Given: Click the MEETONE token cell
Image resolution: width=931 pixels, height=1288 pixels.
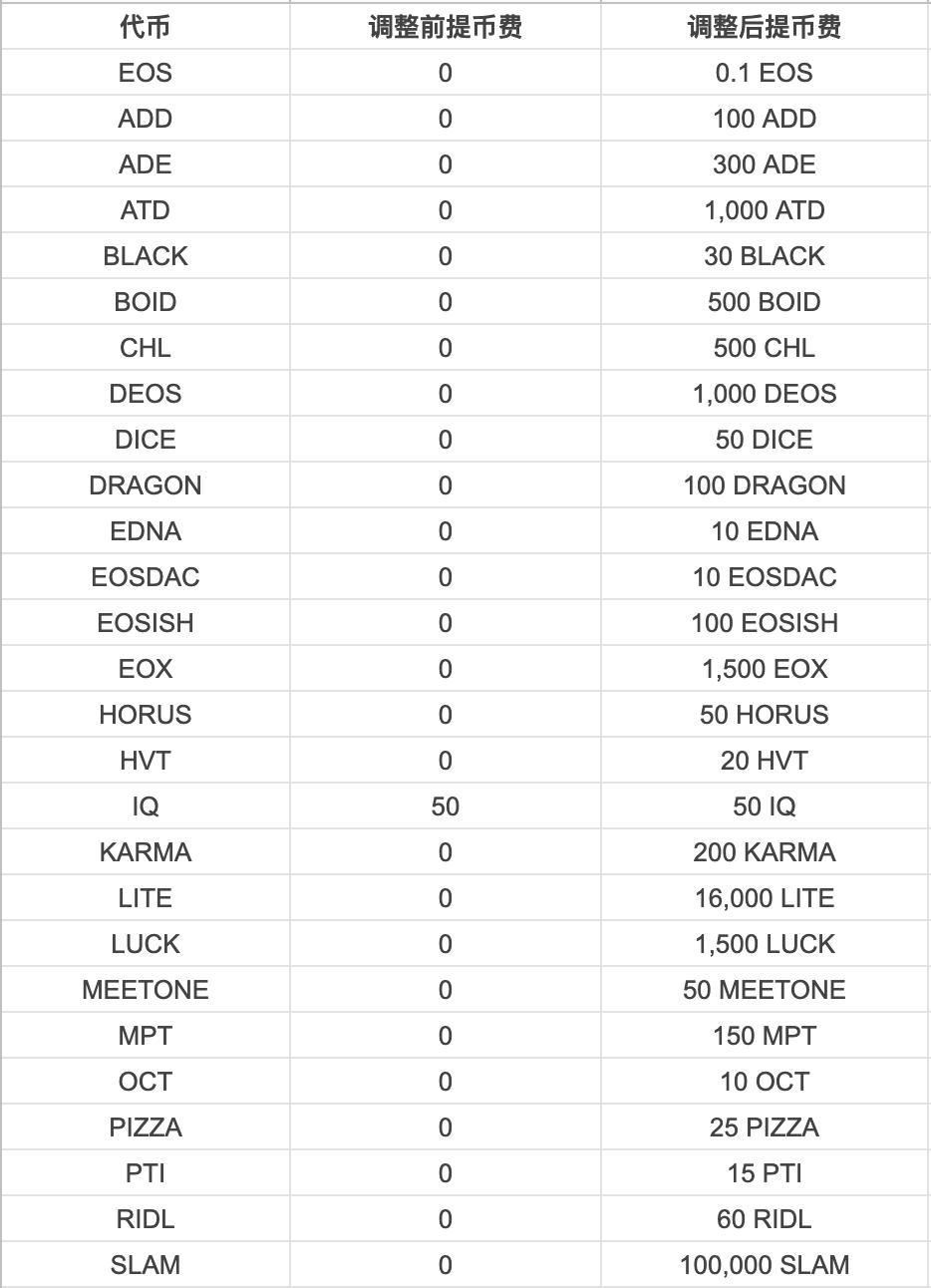Looking at the screenshot, I should click(x=146, y=990).
